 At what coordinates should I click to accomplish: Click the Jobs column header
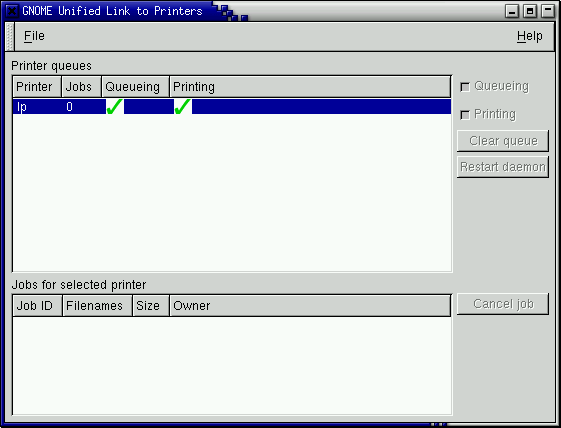pyautogui.click(x=82, y=87)
